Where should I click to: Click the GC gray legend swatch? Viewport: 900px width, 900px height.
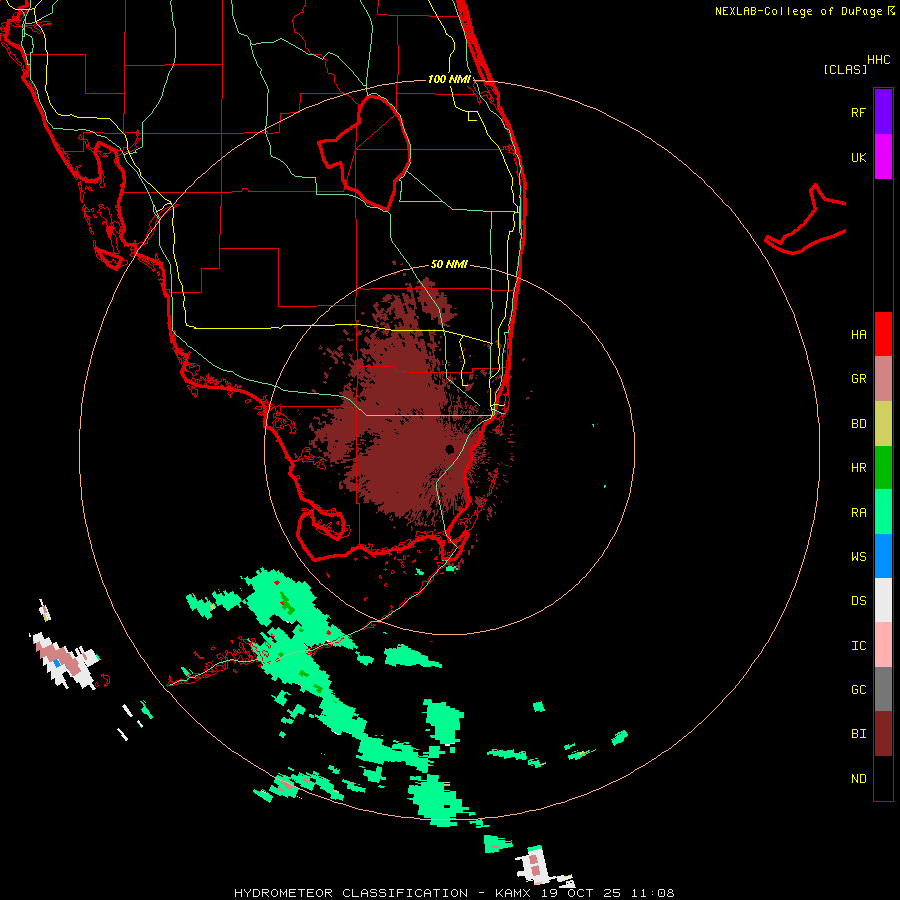(883, 689)
